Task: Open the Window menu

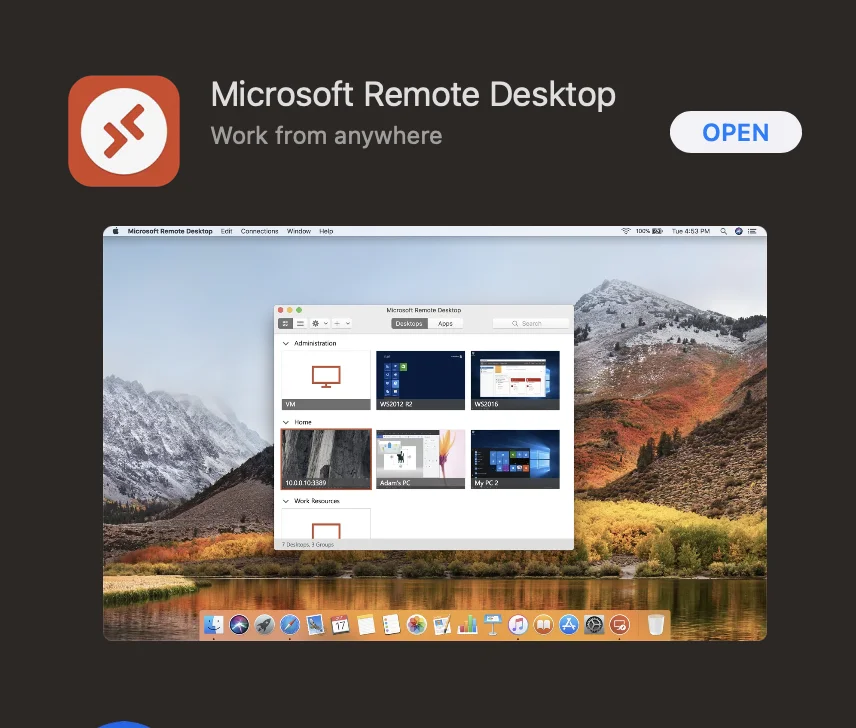Action: 299,231
